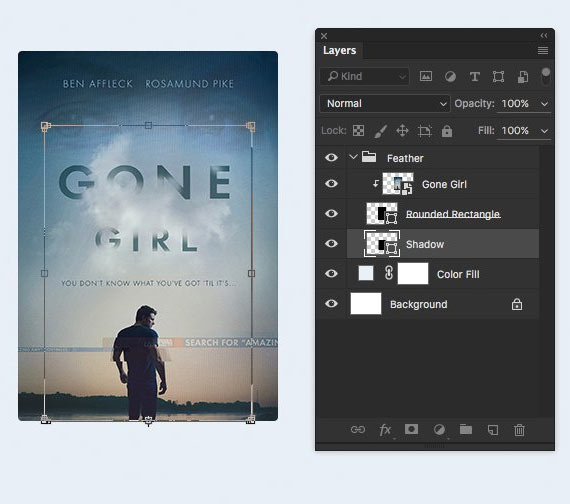Click Feather group folder icon

pyautogui.click(x=369, y=157)
